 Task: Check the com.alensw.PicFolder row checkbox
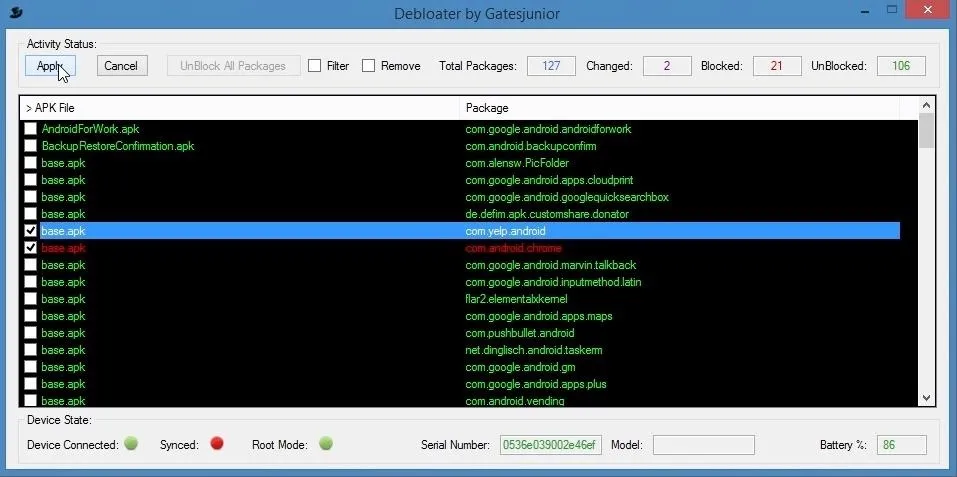coord(31,163)
